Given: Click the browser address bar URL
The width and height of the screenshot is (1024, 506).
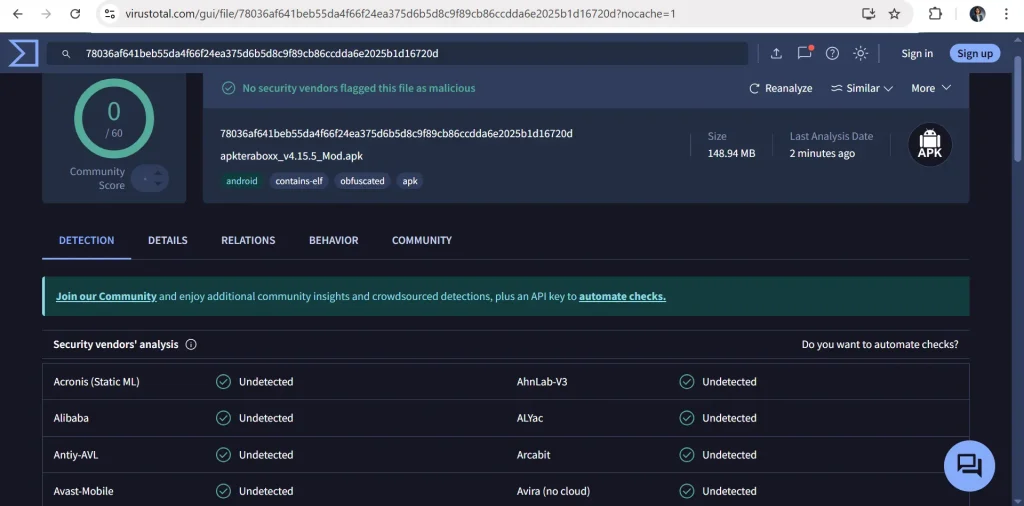Looking at the screenshot, I should (400, 14).
